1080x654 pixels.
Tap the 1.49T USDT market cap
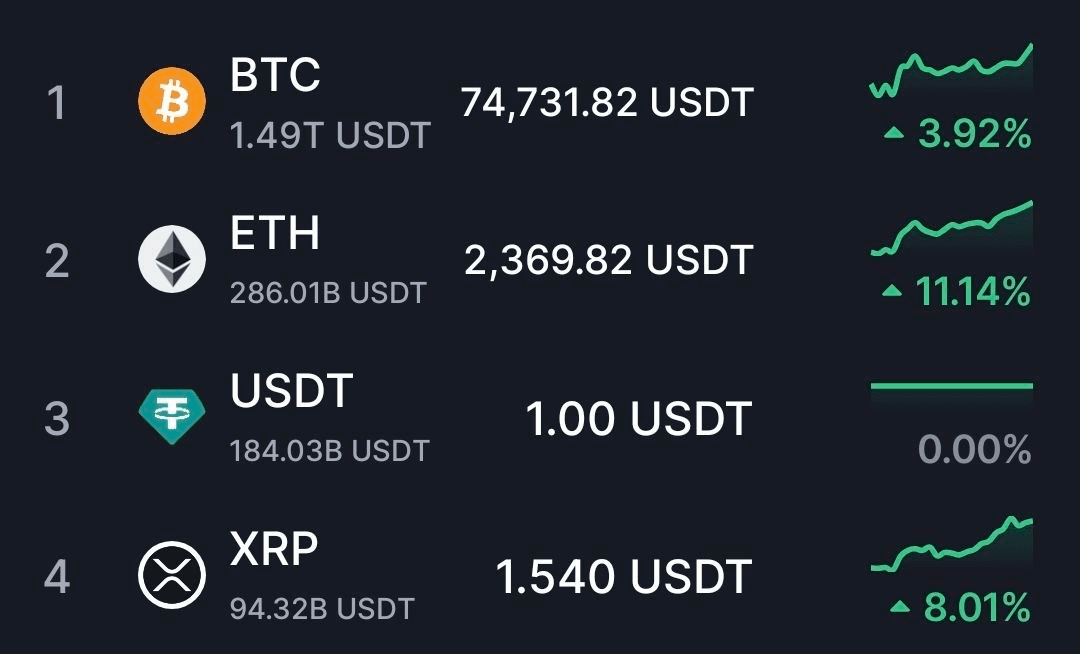(330, 135)
